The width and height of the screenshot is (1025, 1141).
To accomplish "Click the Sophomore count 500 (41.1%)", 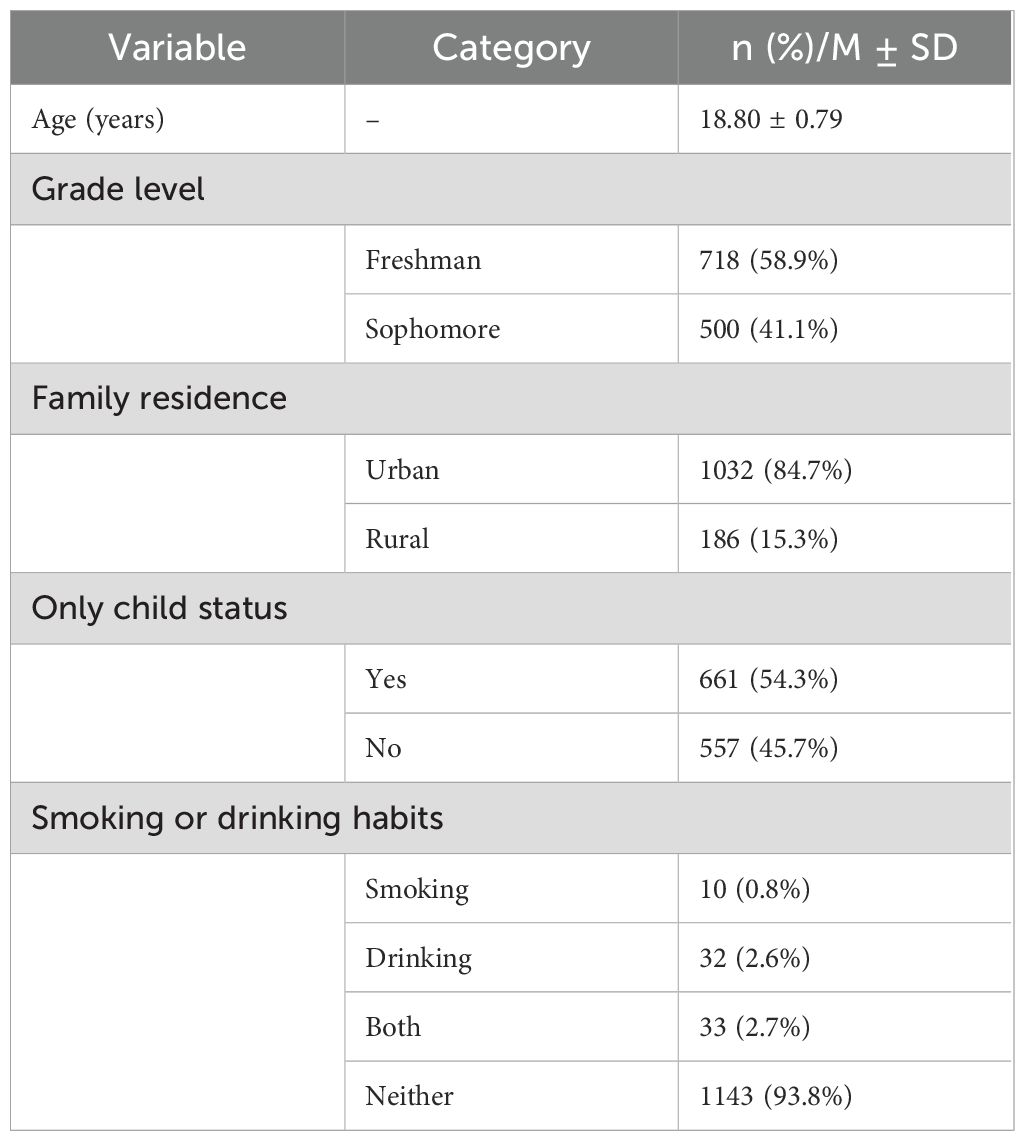I will pos(769,329).
